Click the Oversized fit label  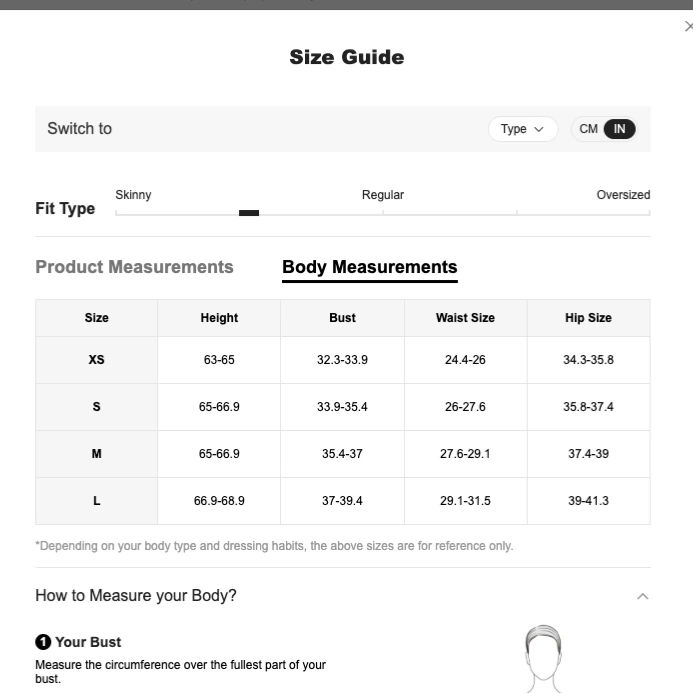pyautogui.click(x=623, y=195)
